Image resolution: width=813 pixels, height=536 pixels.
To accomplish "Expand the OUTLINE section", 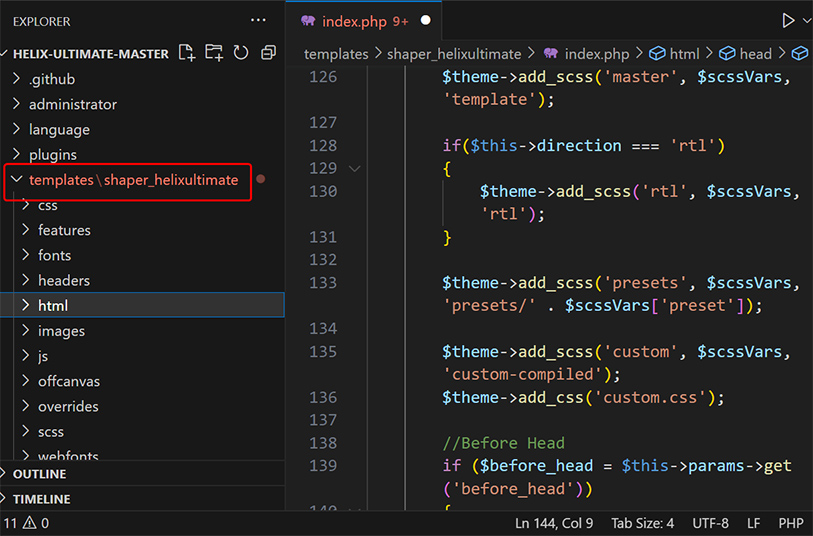I will pyautogui.click(x=39, y=474).
